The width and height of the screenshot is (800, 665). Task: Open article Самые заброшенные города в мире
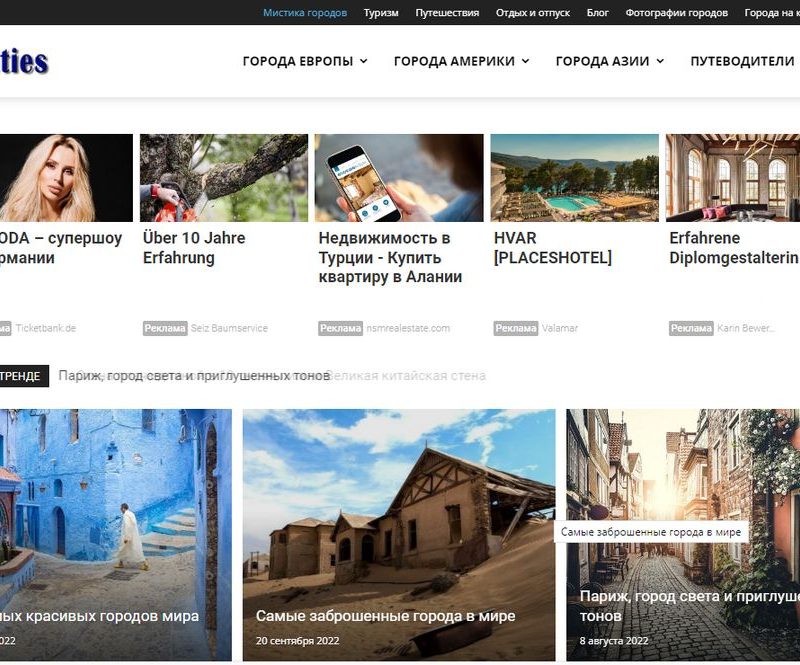(386, 617)
